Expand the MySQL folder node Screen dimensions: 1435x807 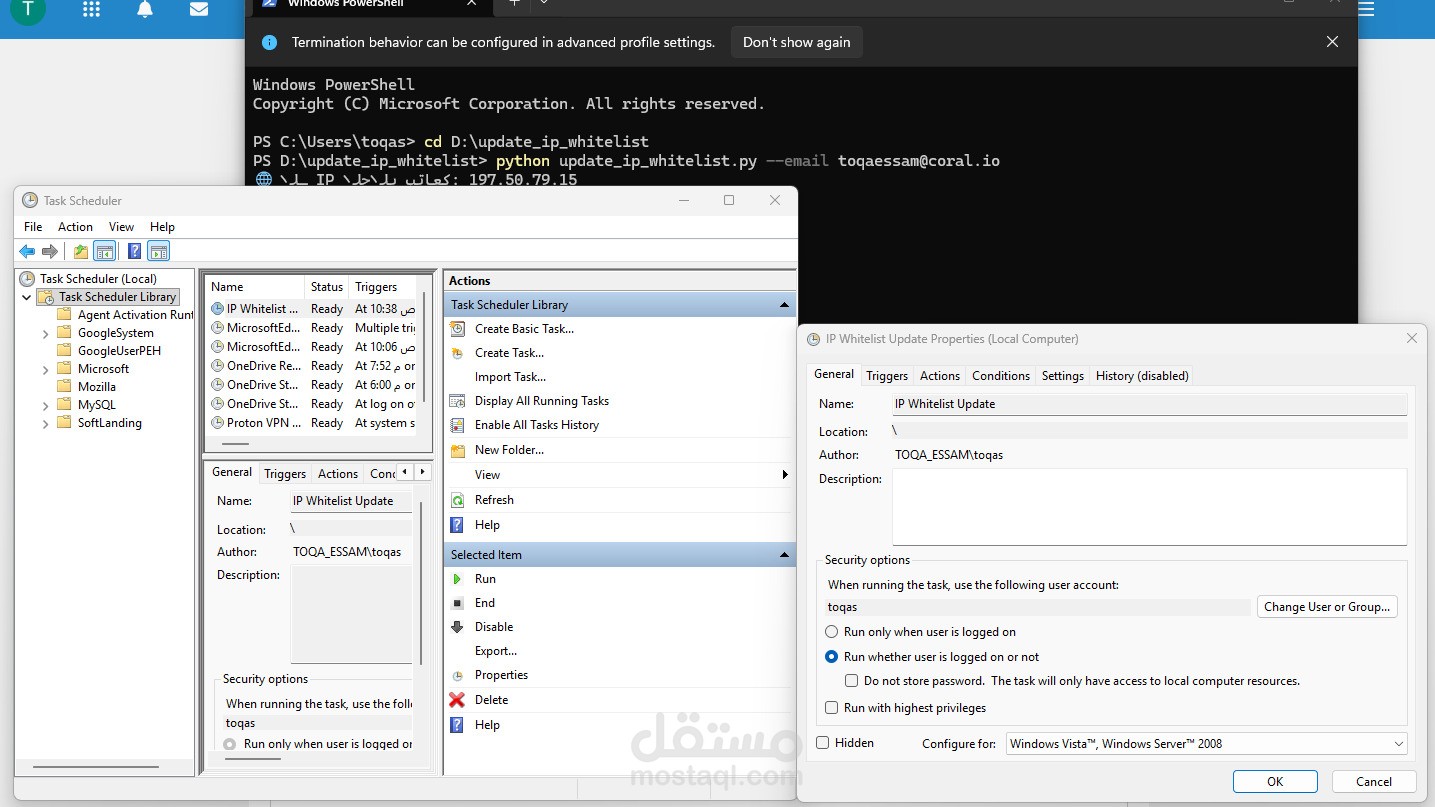pyautogui.click(x=45, y=406)
